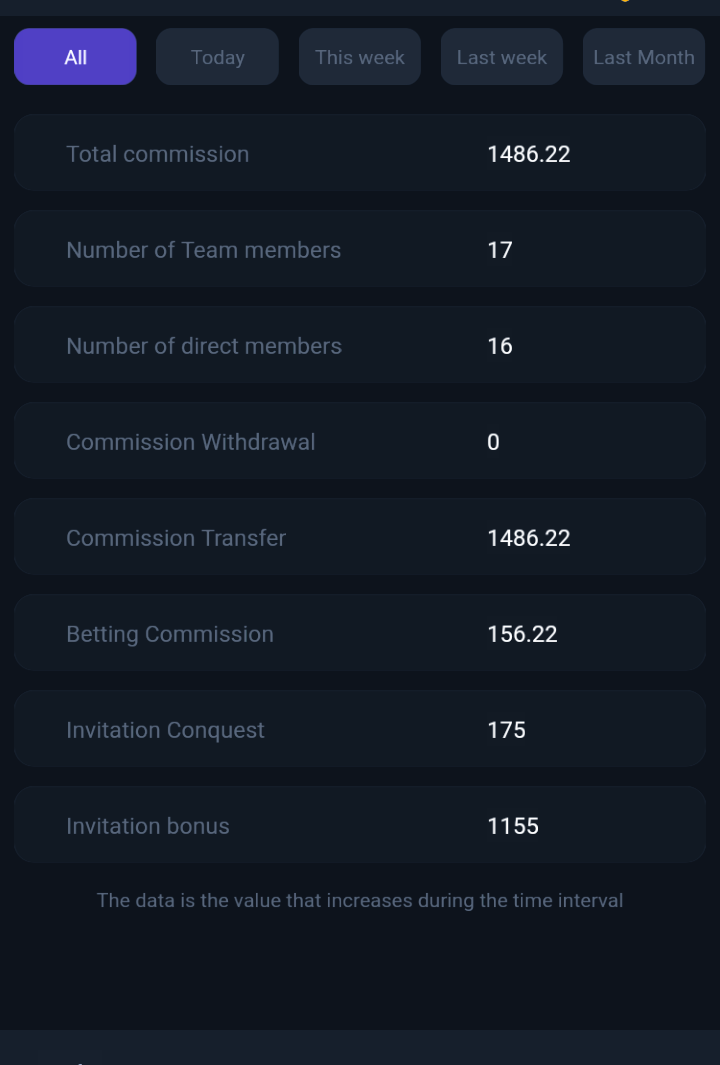Open the This week tab

pos(360,57)
